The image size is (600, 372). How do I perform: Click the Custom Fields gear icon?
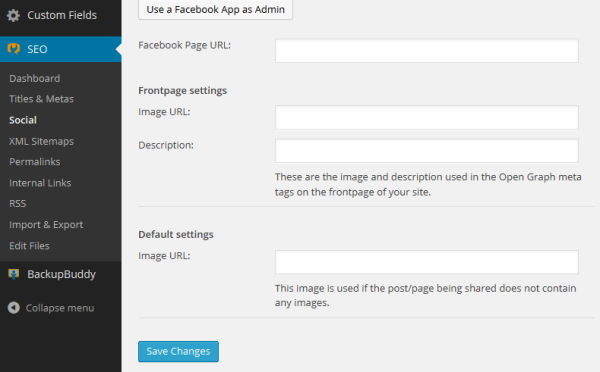pyautogui.click(x=13, y=15)
